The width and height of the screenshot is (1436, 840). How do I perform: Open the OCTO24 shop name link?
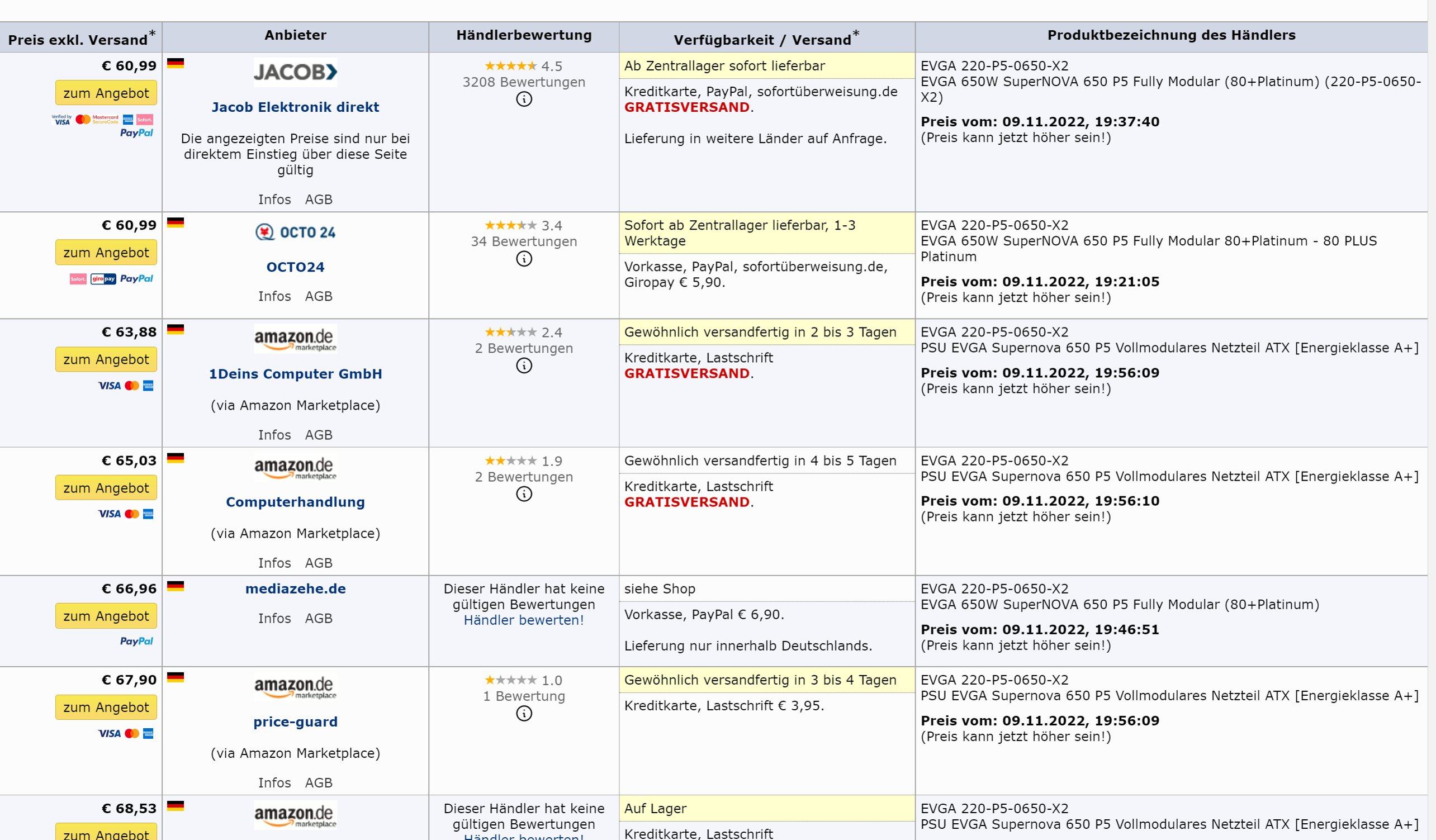click(x=295, y=267)
